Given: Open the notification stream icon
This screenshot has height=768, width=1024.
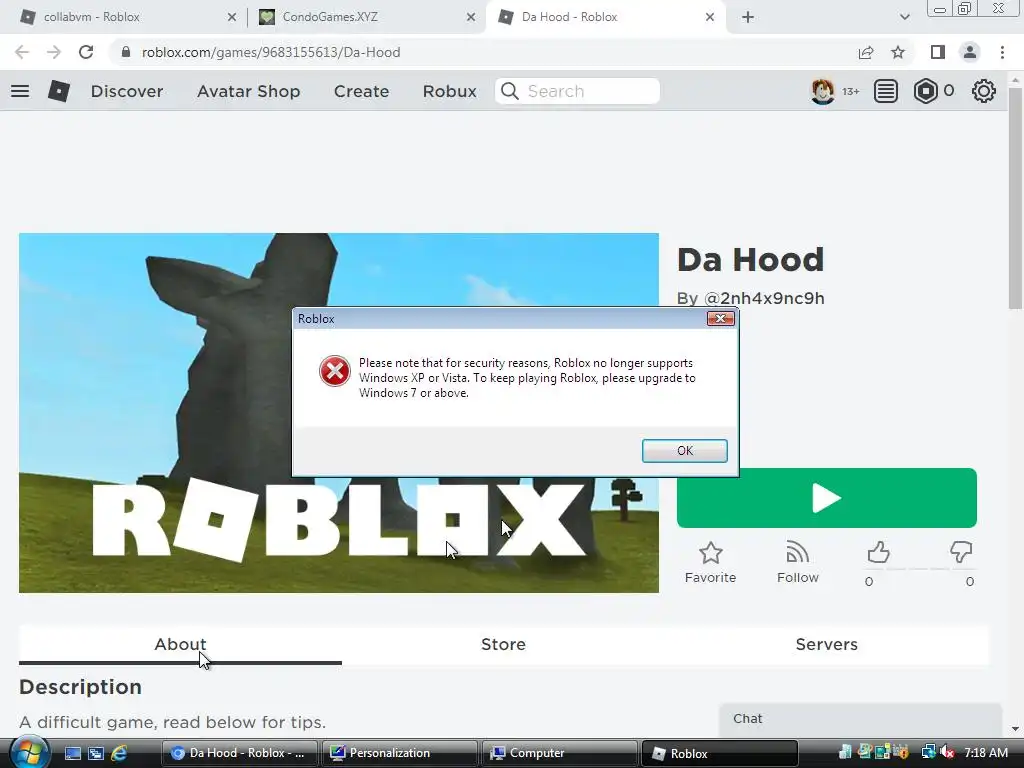Looking at the screenshot, I should [886, 91].
